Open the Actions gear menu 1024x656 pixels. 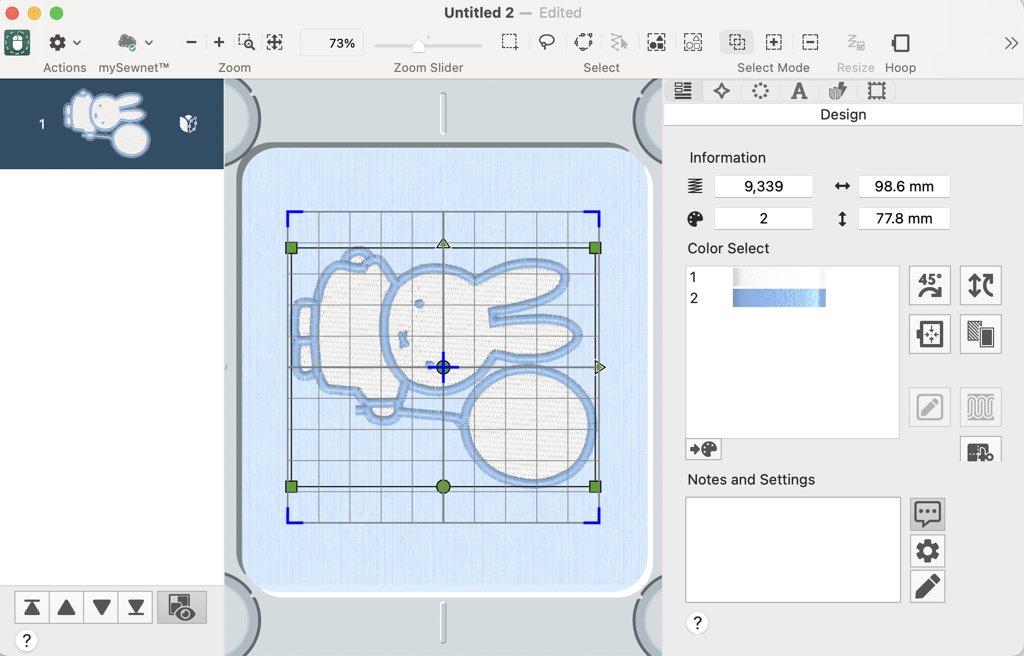click(64, 43)
